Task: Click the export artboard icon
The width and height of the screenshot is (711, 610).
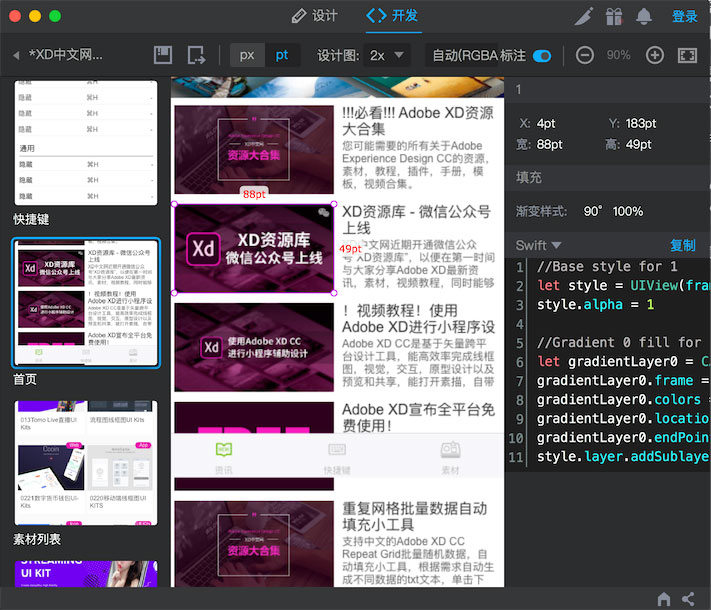Action: [197, 55]
